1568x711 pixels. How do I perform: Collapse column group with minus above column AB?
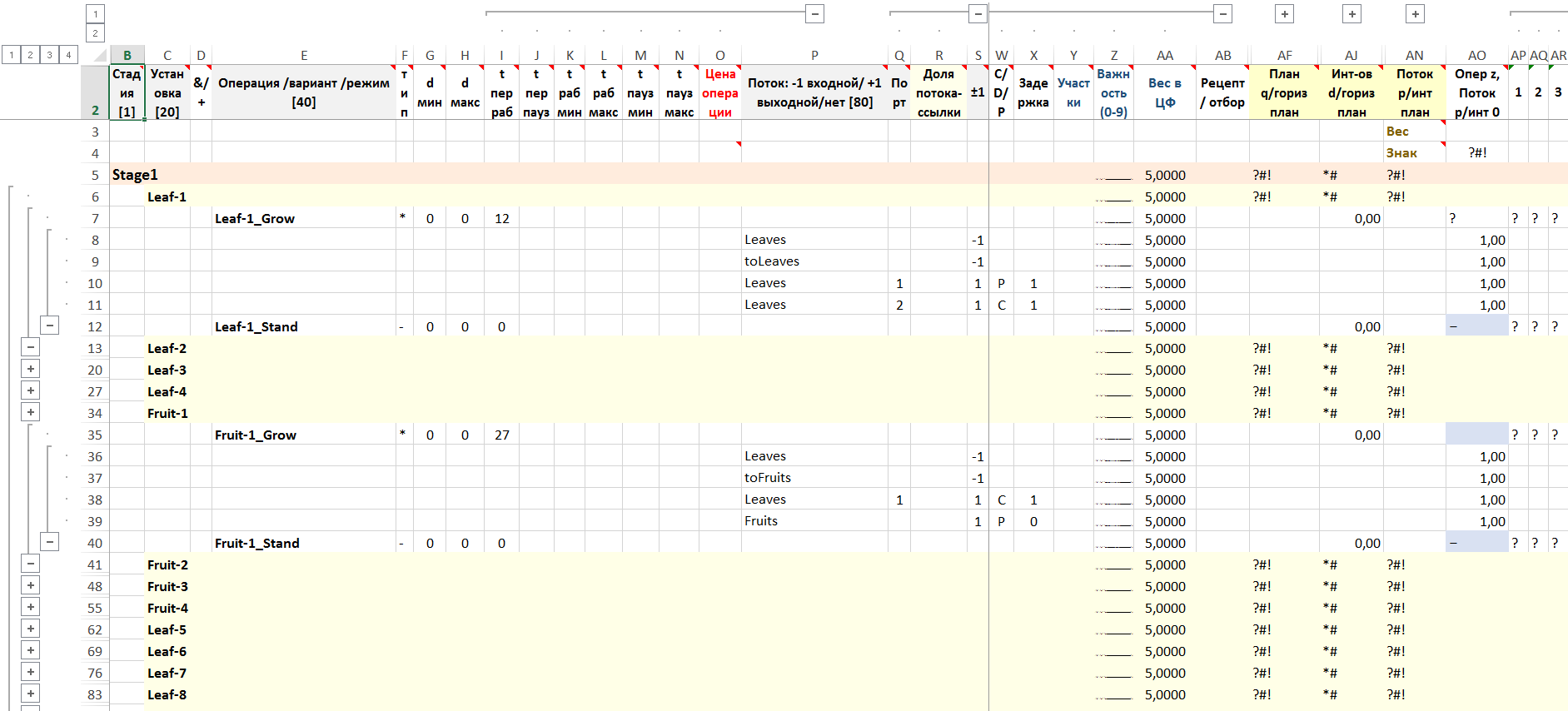(x=1222, y=13)
